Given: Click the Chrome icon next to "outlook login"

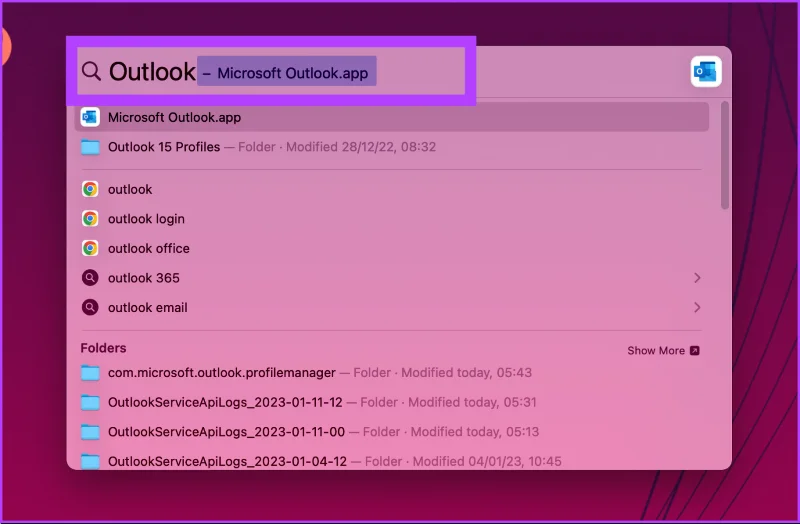Looking at the screenshot, I should (x=90, y=219).
